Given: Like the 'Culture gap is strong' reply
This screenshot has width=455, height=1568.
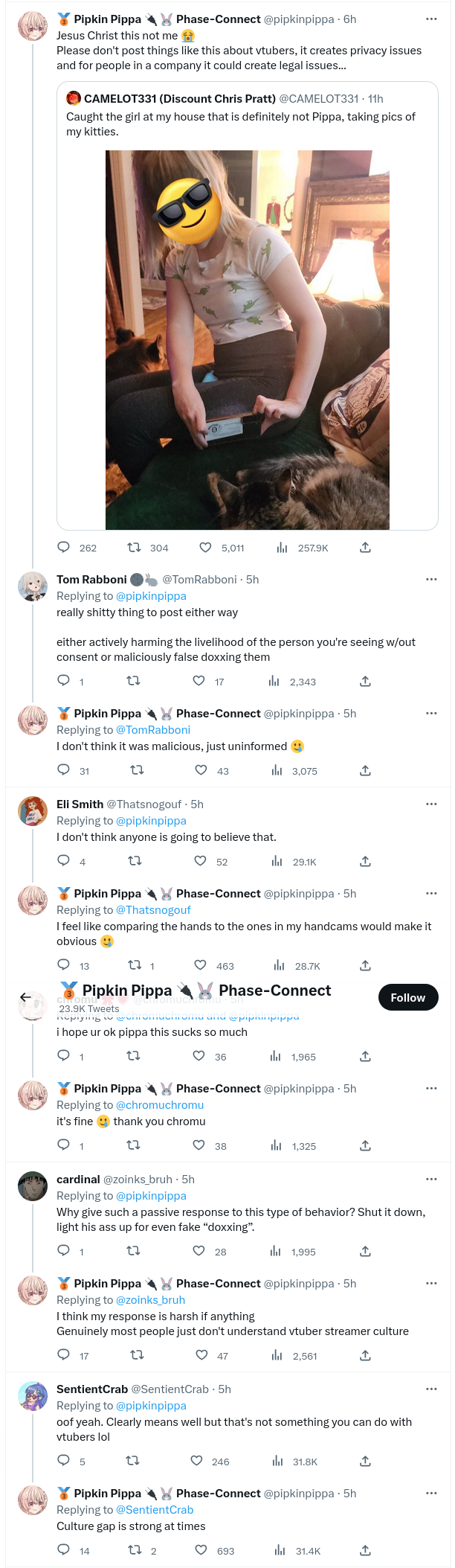Looking at the screenshot, I should [x=201, y=1549].
